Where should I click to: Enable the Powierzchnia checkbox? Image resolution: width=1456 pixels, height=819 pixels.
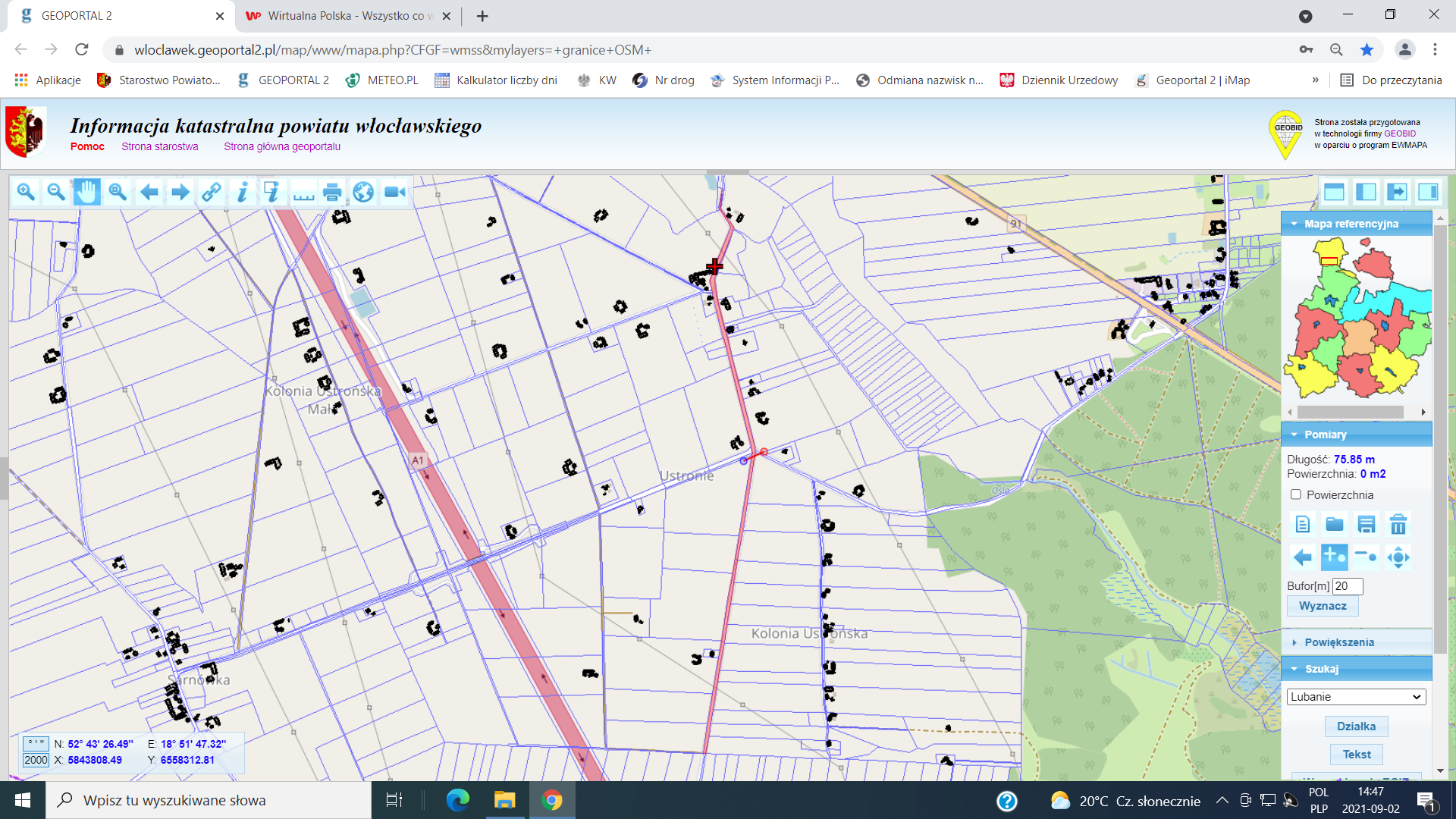point(1296,494)
